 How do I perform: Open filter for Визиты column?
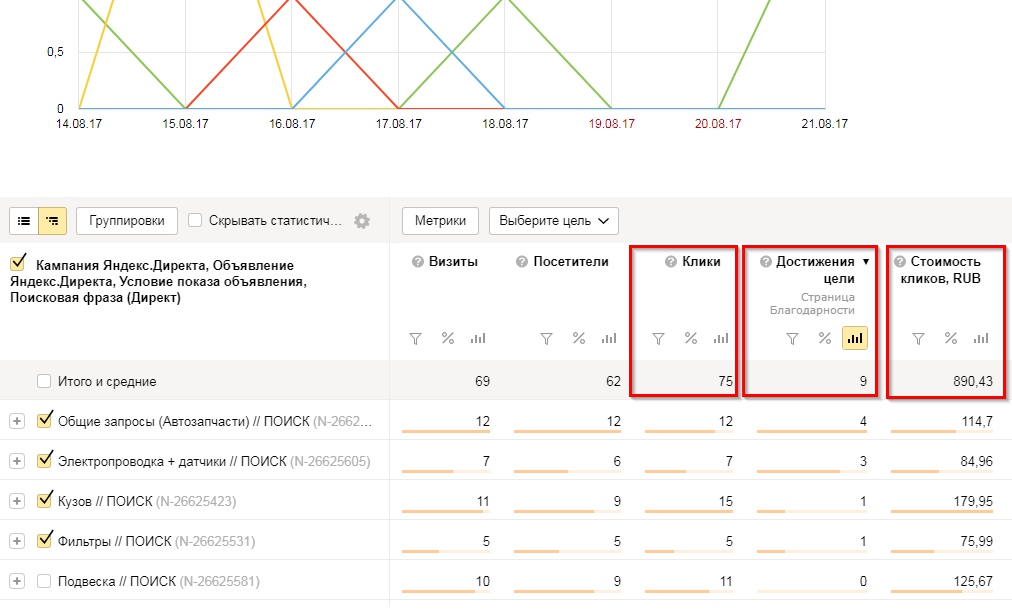tap(416, 339)
